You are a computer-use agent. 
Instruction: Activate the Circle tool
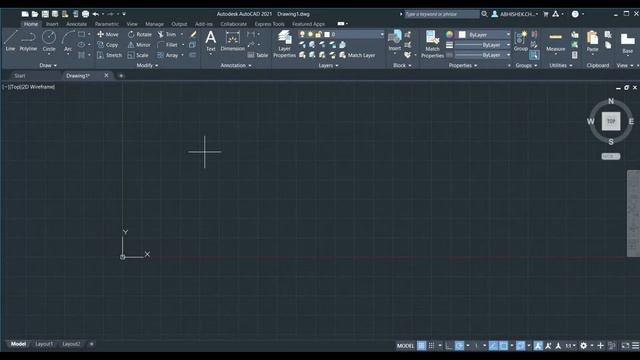pos(49,41)
